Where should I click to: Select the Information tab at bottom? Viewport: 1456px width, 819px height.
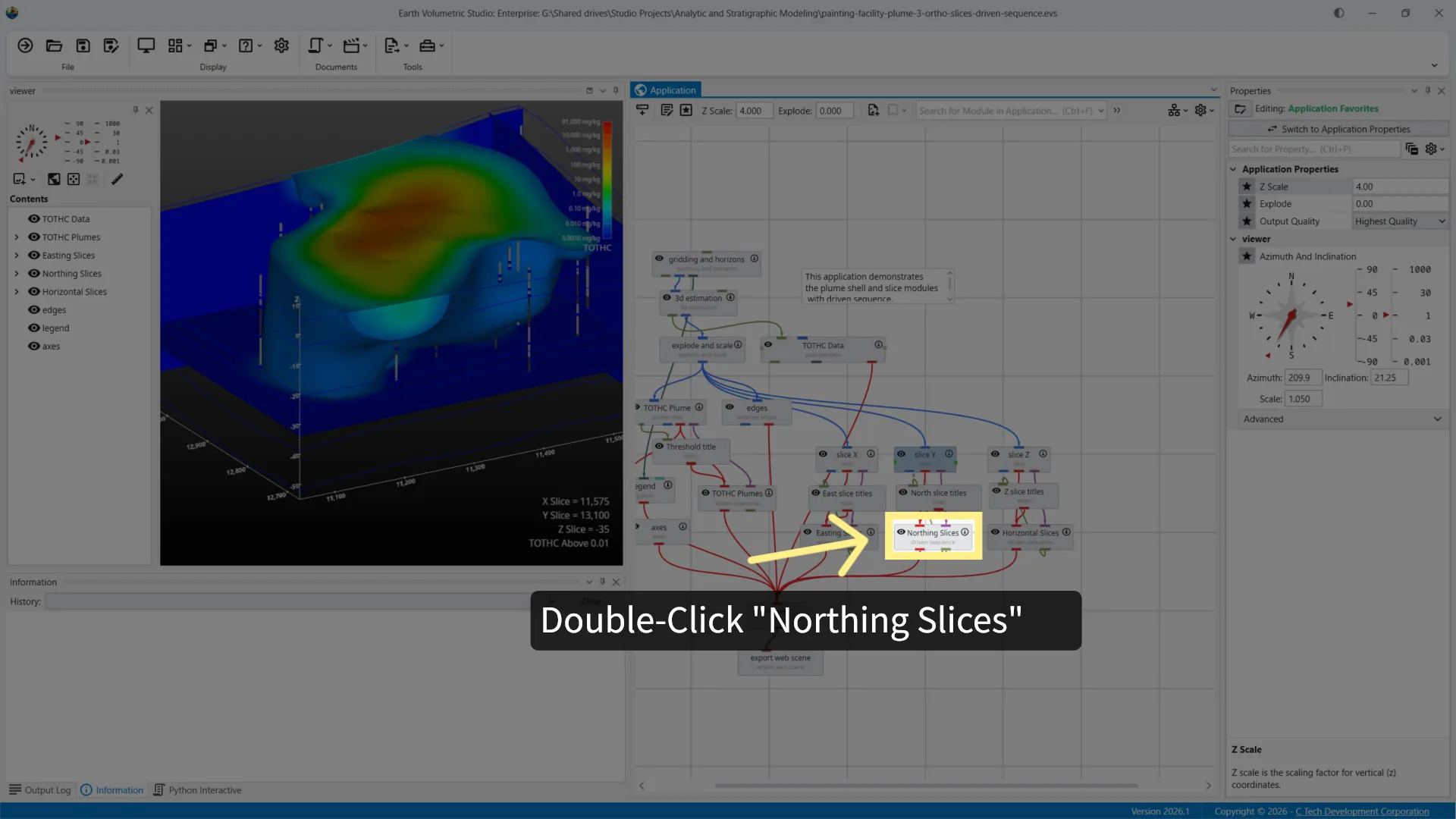(x=111, y=789)
